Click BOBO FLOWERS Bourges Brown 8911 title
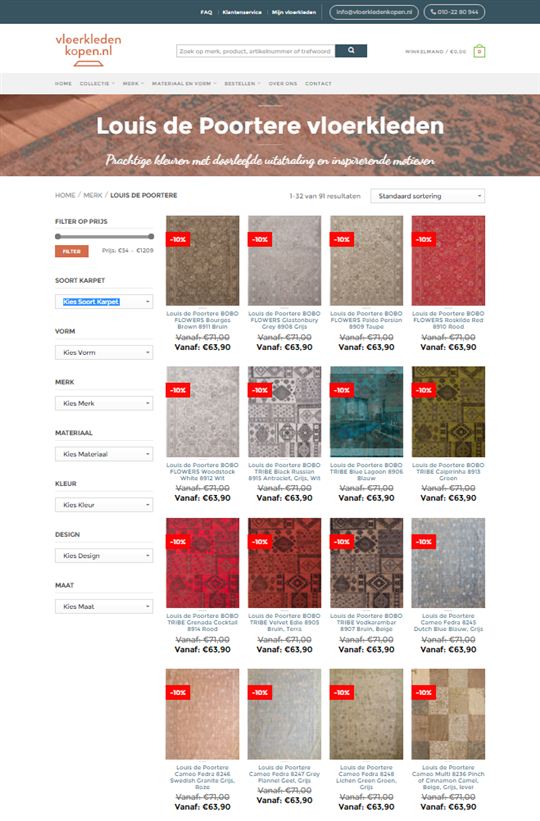This screenshot has width=540, height=821. (x=203, y=320)
